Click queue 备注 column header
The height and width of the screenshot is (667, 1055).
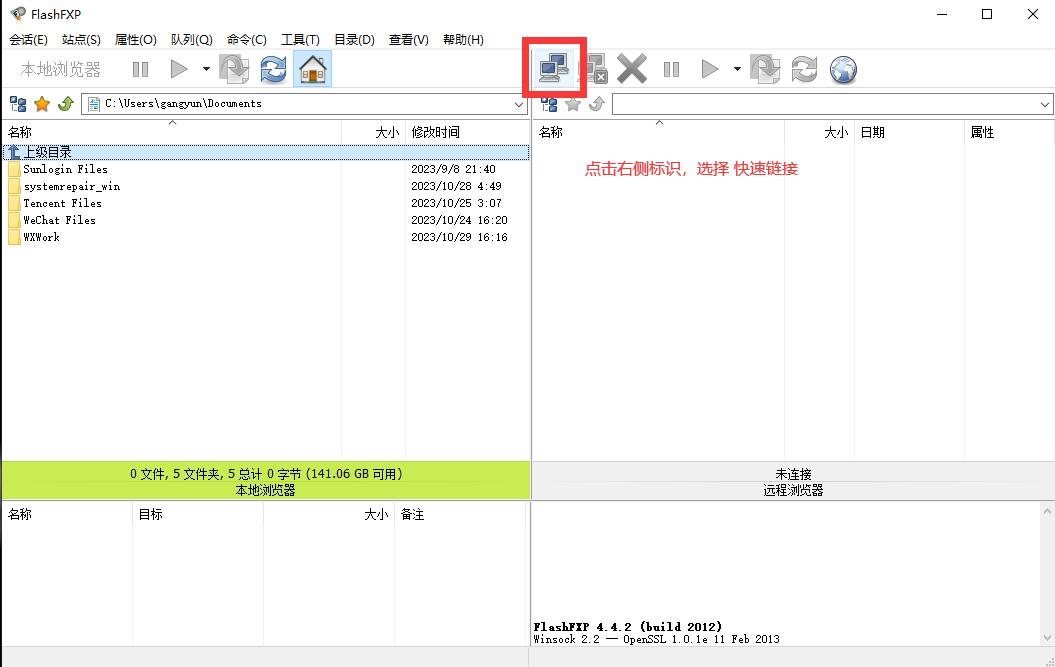click(460, 514)
